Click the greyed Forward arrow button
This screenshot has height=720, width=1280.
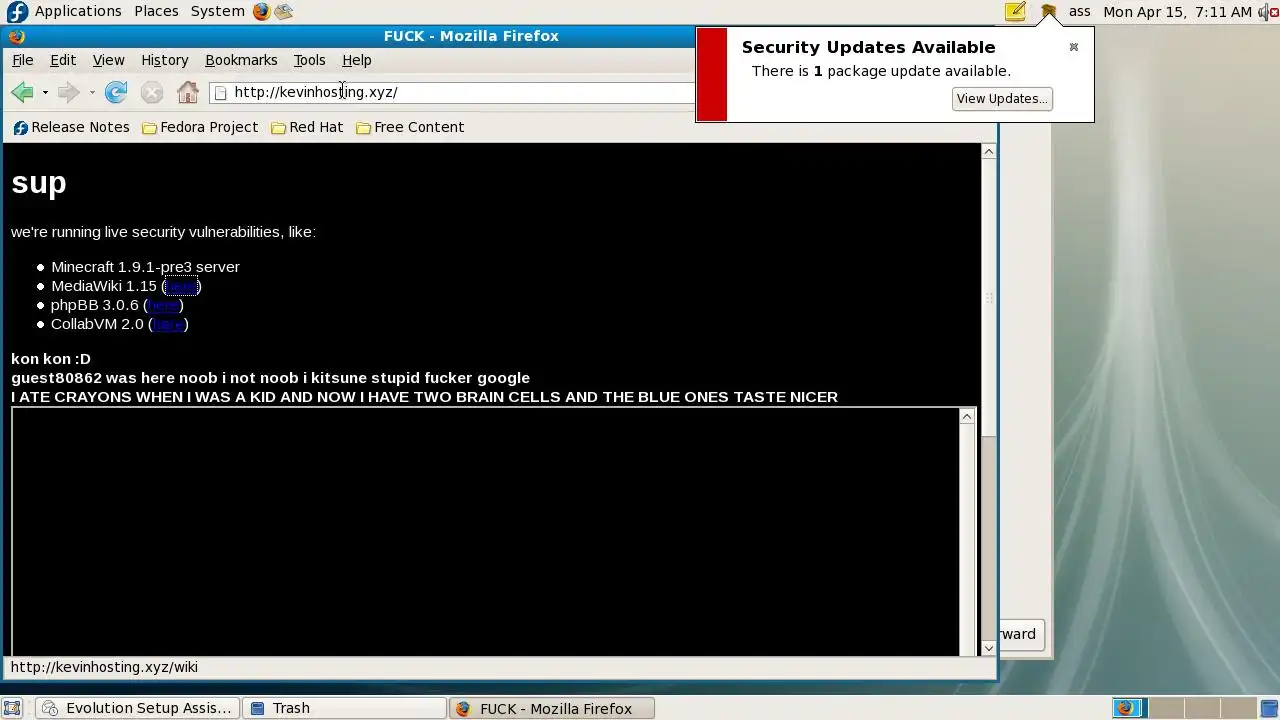coord(68,92)
